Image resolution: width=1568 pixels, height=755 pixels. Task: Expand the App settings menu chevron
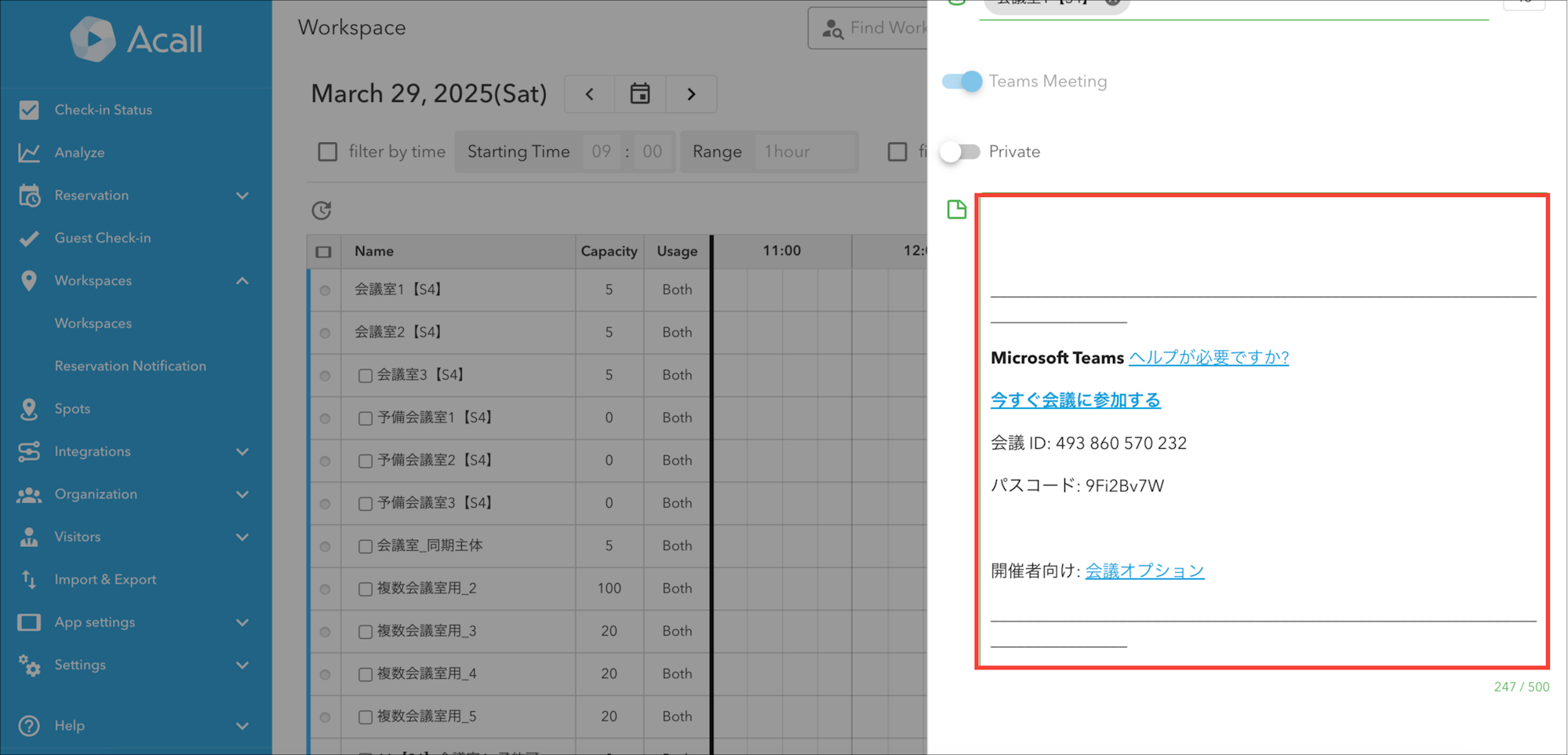coord(242,622)
